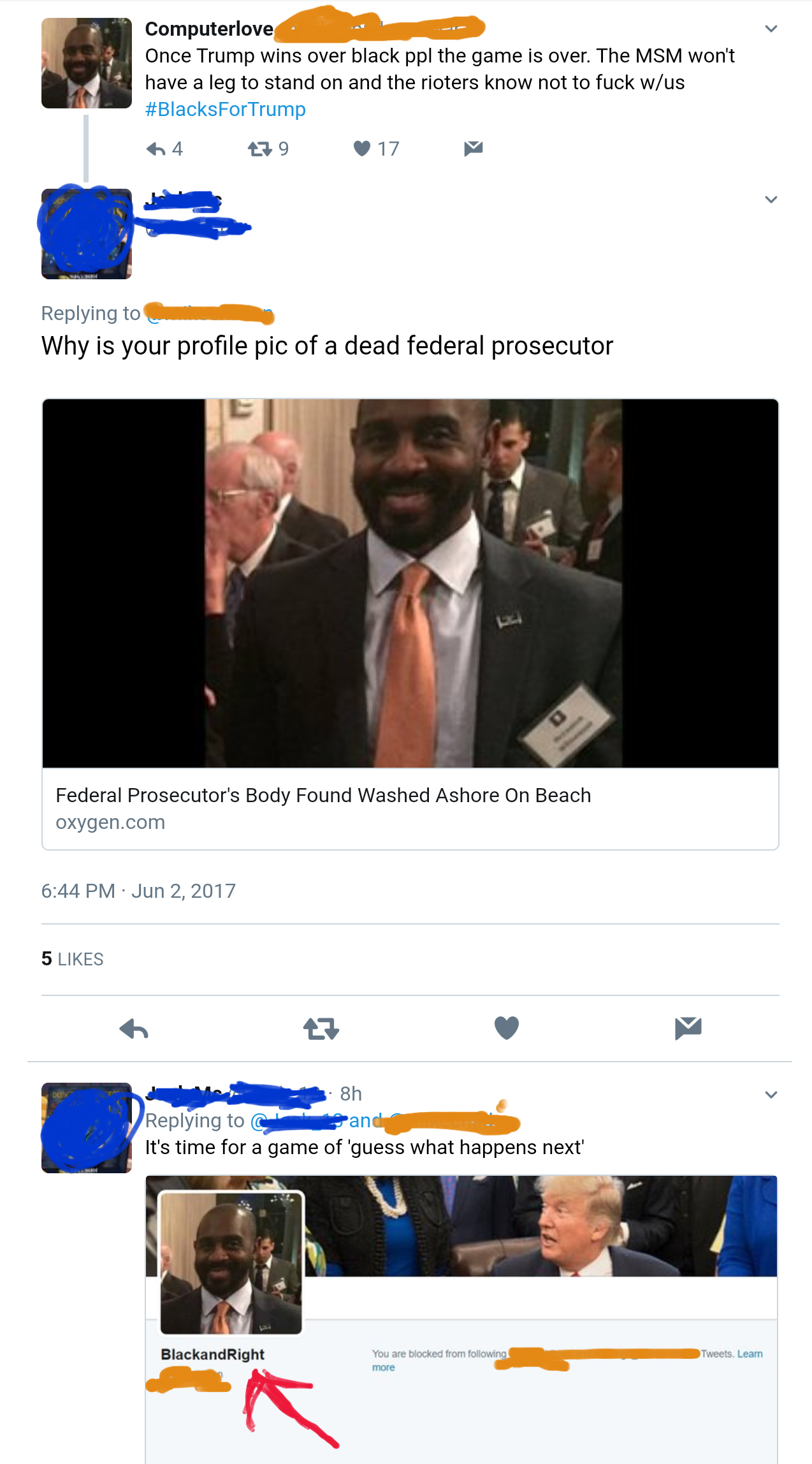812x1464 pixels.
Task: Send Computerlove tweet via direct message icon
Action: tap(473, 149)
